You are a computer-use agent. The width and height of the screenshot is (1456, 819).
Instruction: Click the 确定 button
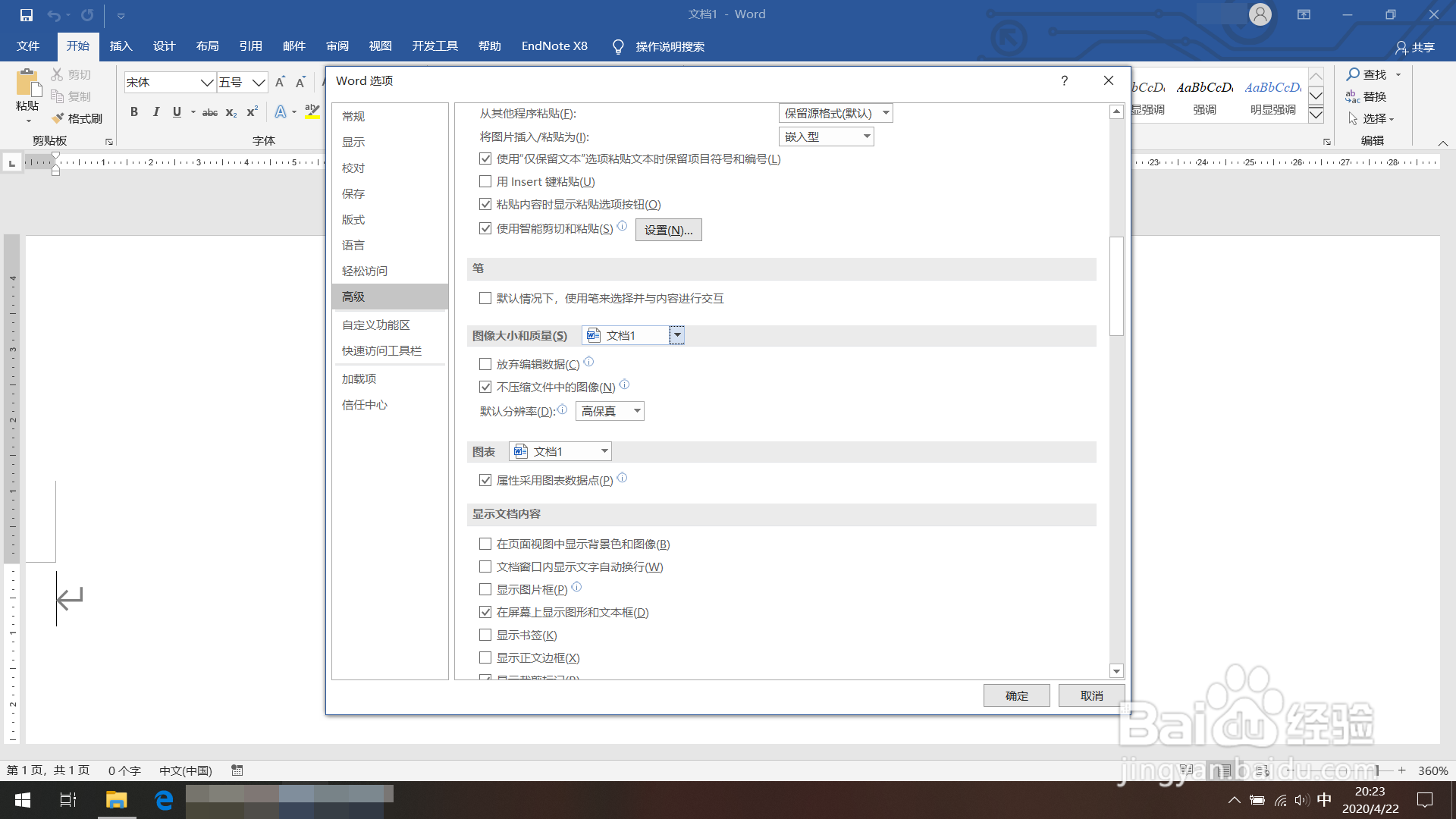click(x=1016, y=695)
